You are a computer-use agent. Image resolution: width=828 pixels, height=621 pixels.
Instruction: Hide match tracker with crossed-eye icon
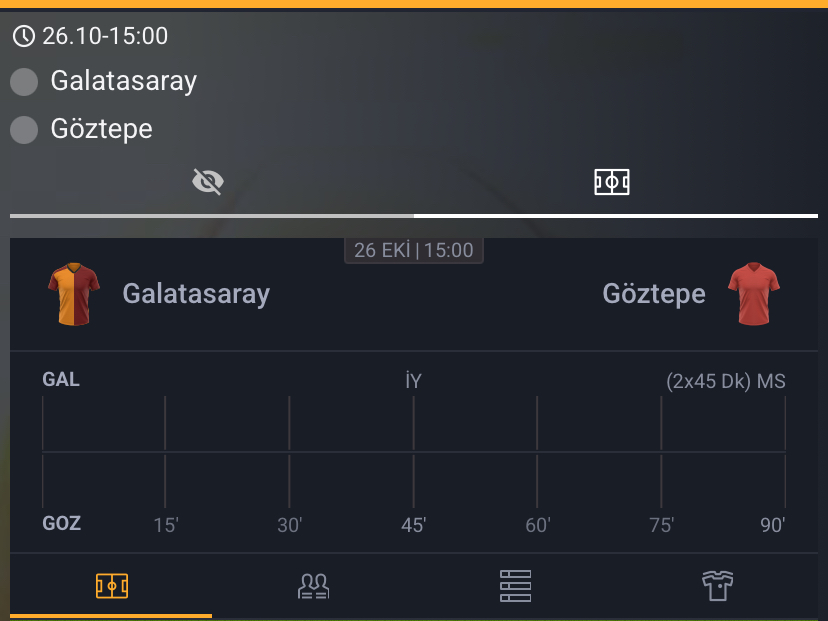tap(208, 182)
